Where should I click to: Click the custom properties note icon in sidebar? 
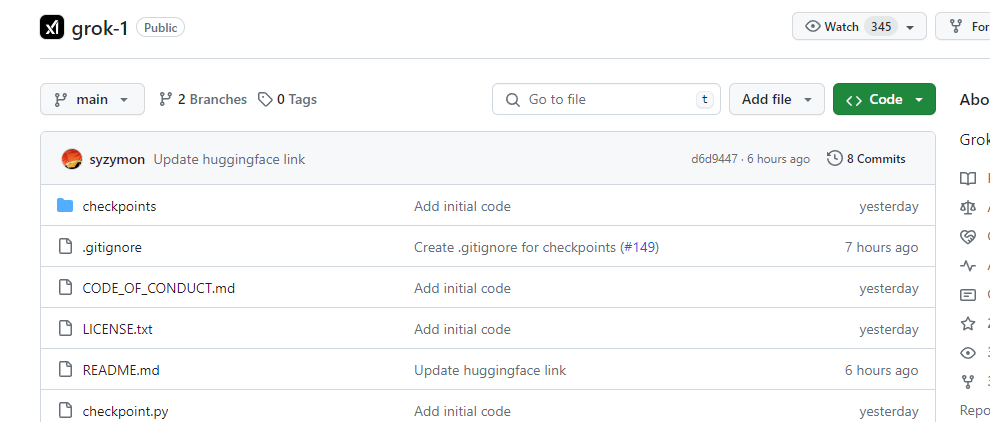[967, 295]
